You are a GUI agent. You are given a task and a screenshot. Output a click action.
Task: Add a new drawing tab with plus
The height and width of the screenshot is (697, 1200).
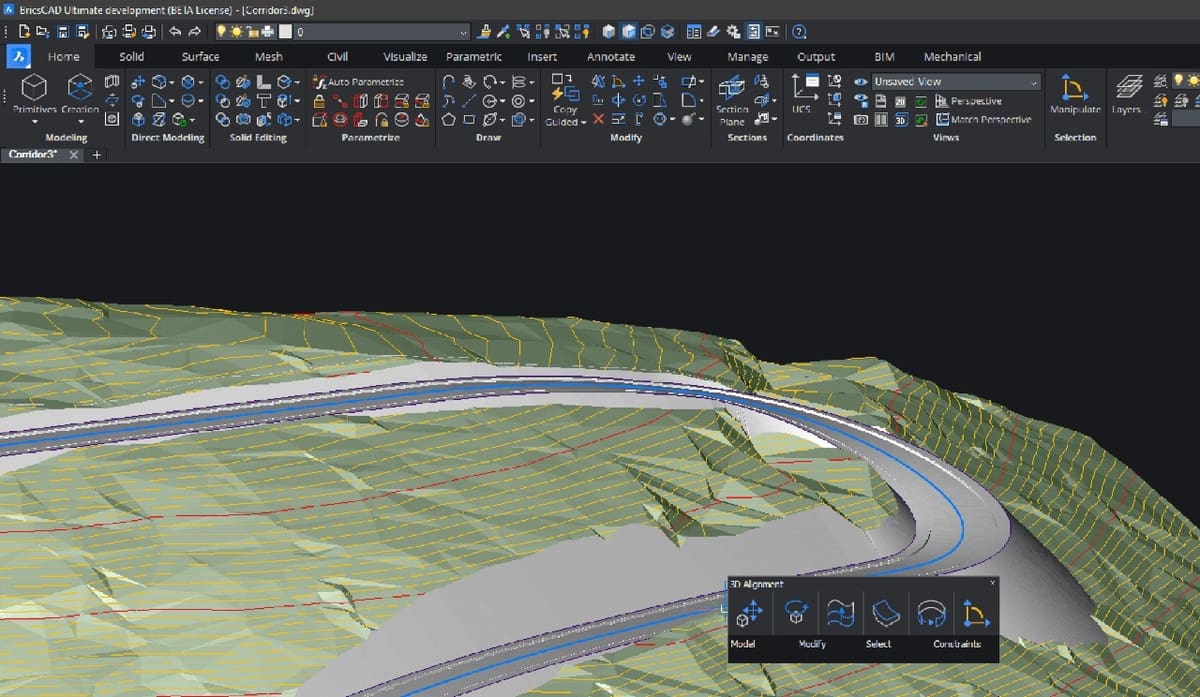pyautogui.click(x=97, y=155)
